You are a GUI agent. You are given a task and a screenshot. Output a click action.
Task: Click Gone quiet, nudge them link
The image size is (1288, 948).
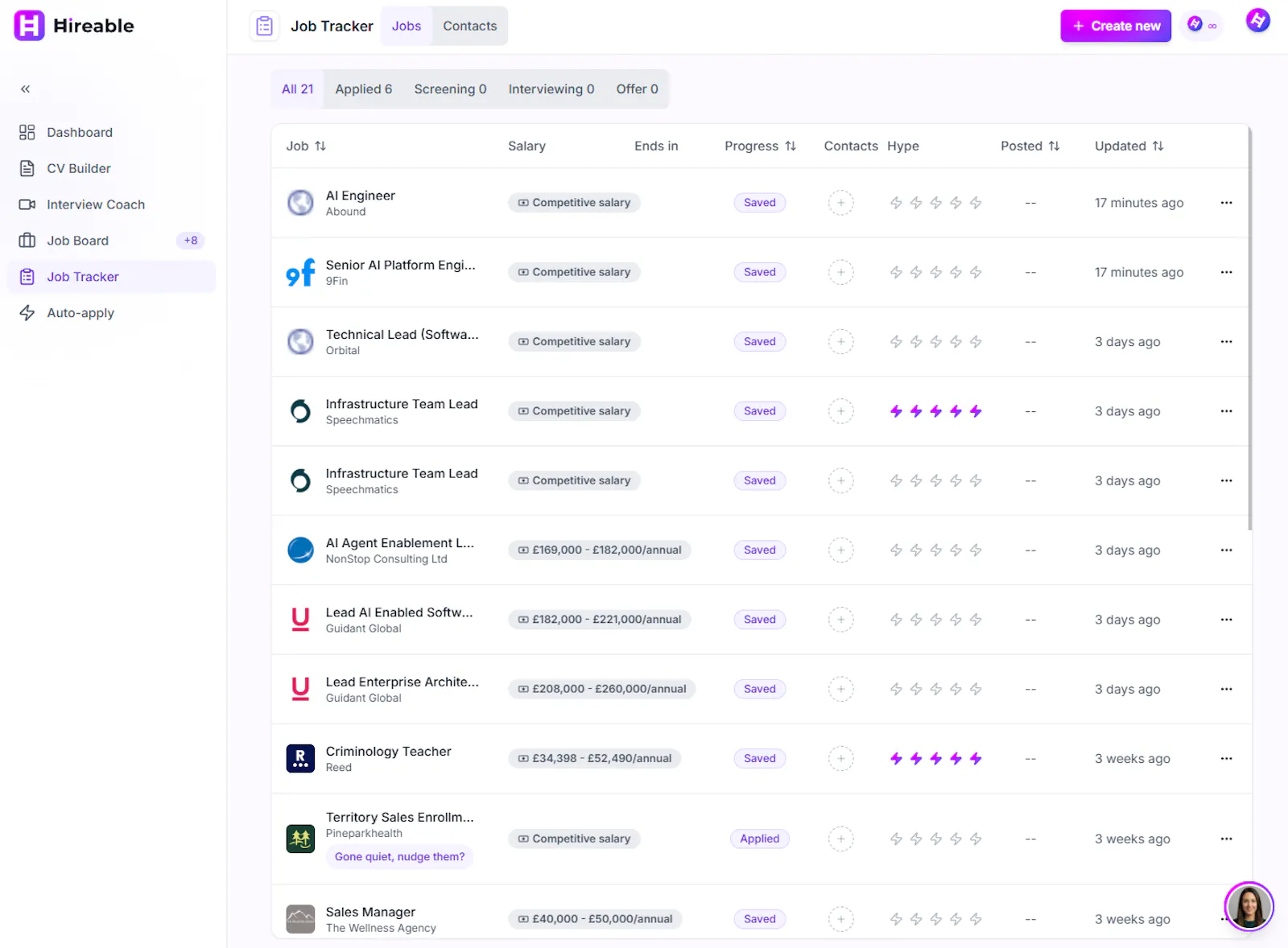pyautogui.click(x=399, y=857)
